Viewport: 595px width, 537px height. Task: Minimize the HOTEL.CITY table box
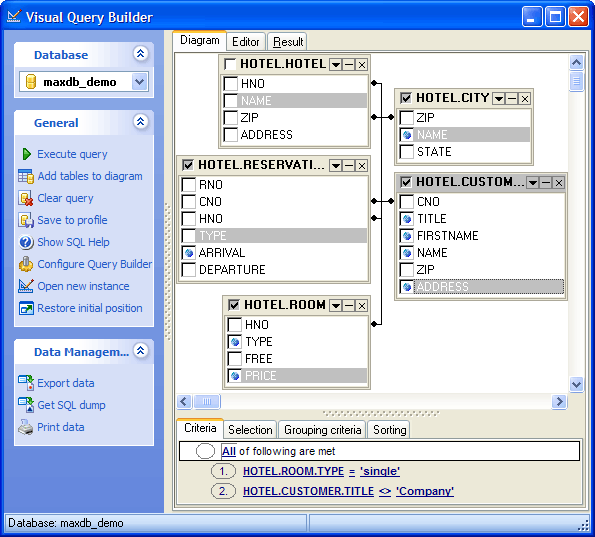[x=512, y=99]
